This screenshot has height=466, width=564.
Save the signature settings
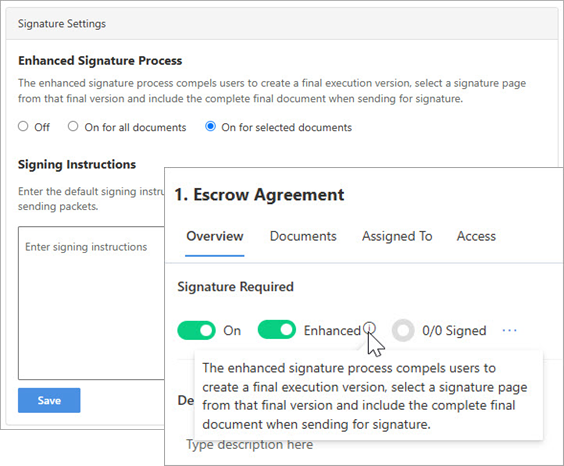tap(49, 400)
